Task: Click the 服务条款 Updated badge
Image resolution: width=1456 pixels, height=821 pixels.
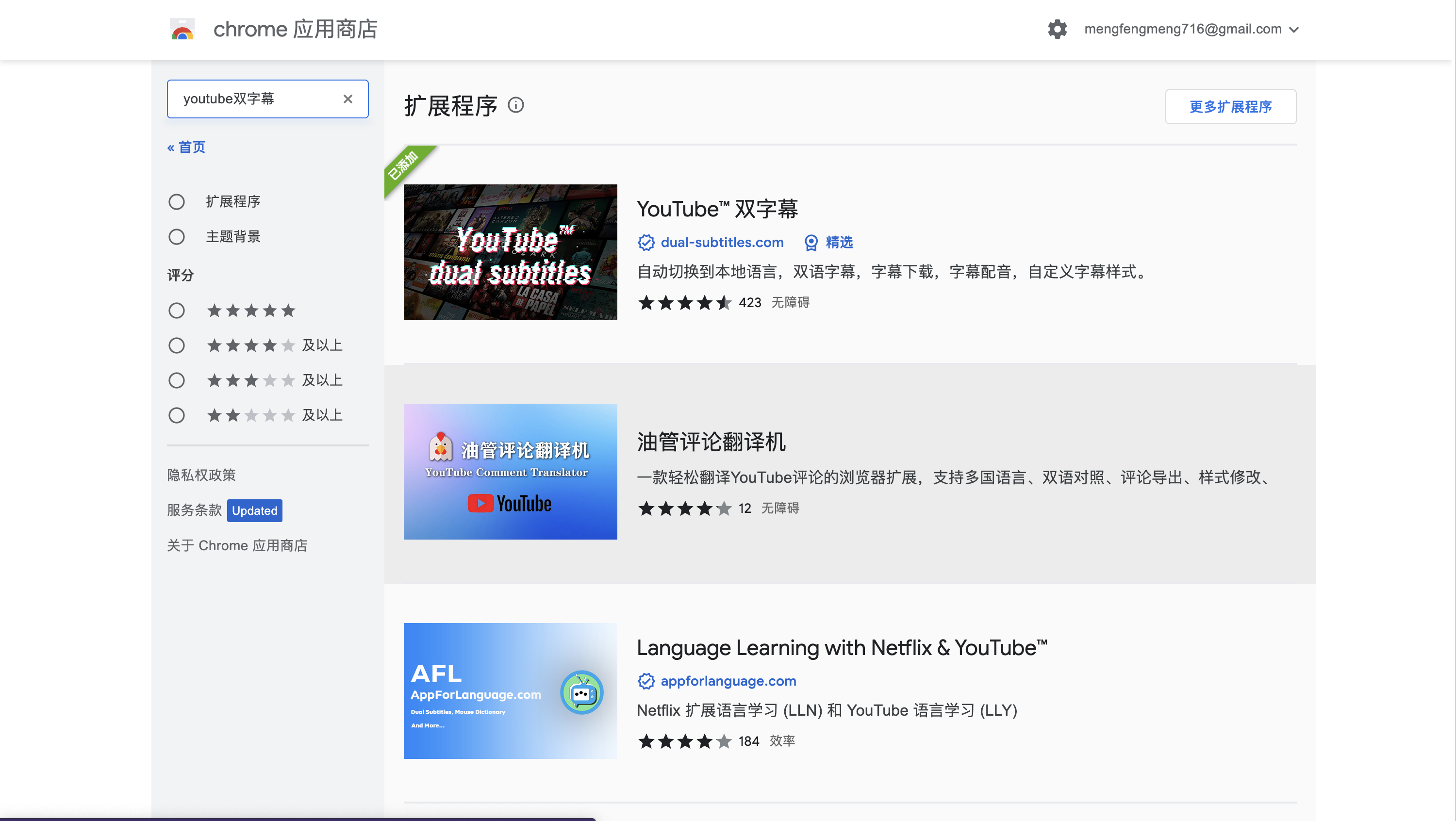Action: (x=254, y=510)
